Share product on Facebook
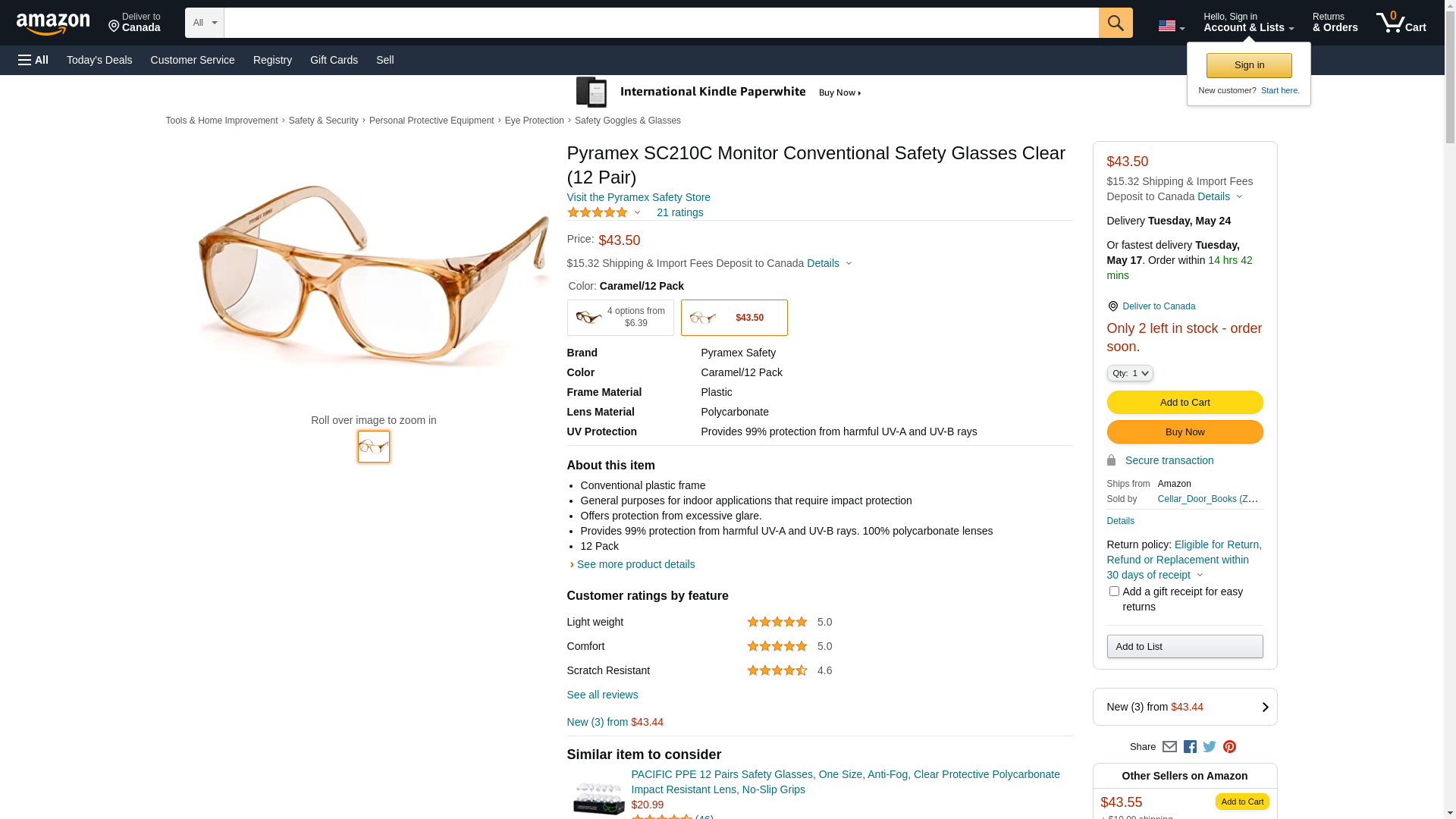Viewport: 1456px width, 819px height. coord(1190,747)
